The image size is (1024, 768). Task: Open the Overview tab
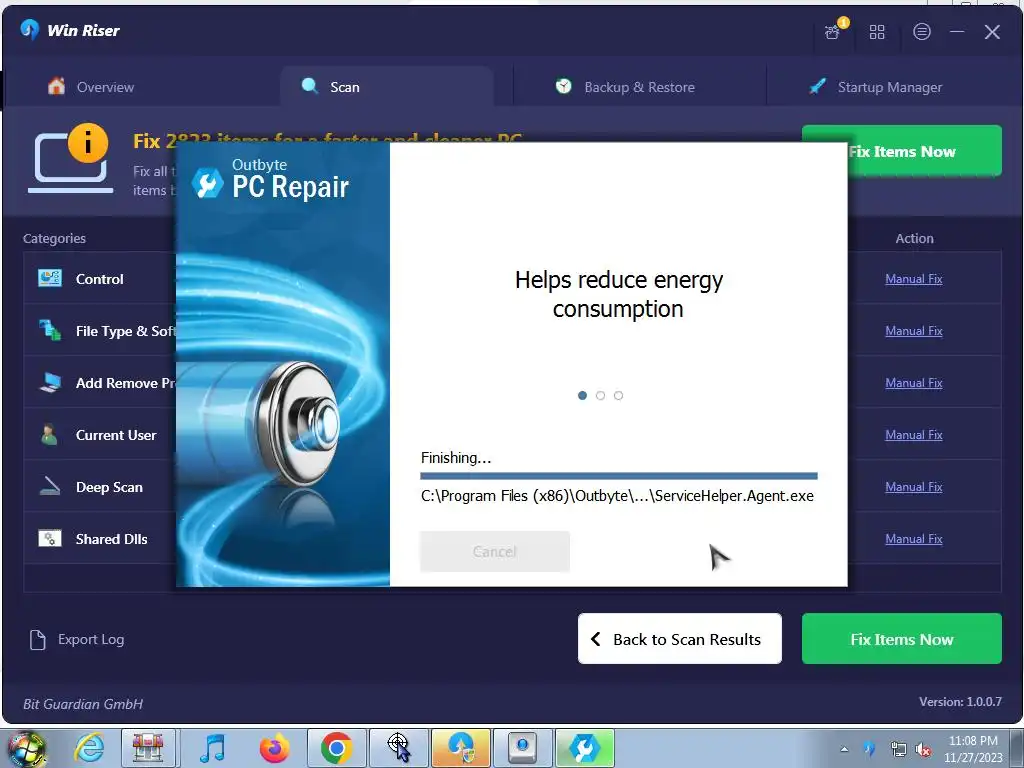tap(91, 87)
